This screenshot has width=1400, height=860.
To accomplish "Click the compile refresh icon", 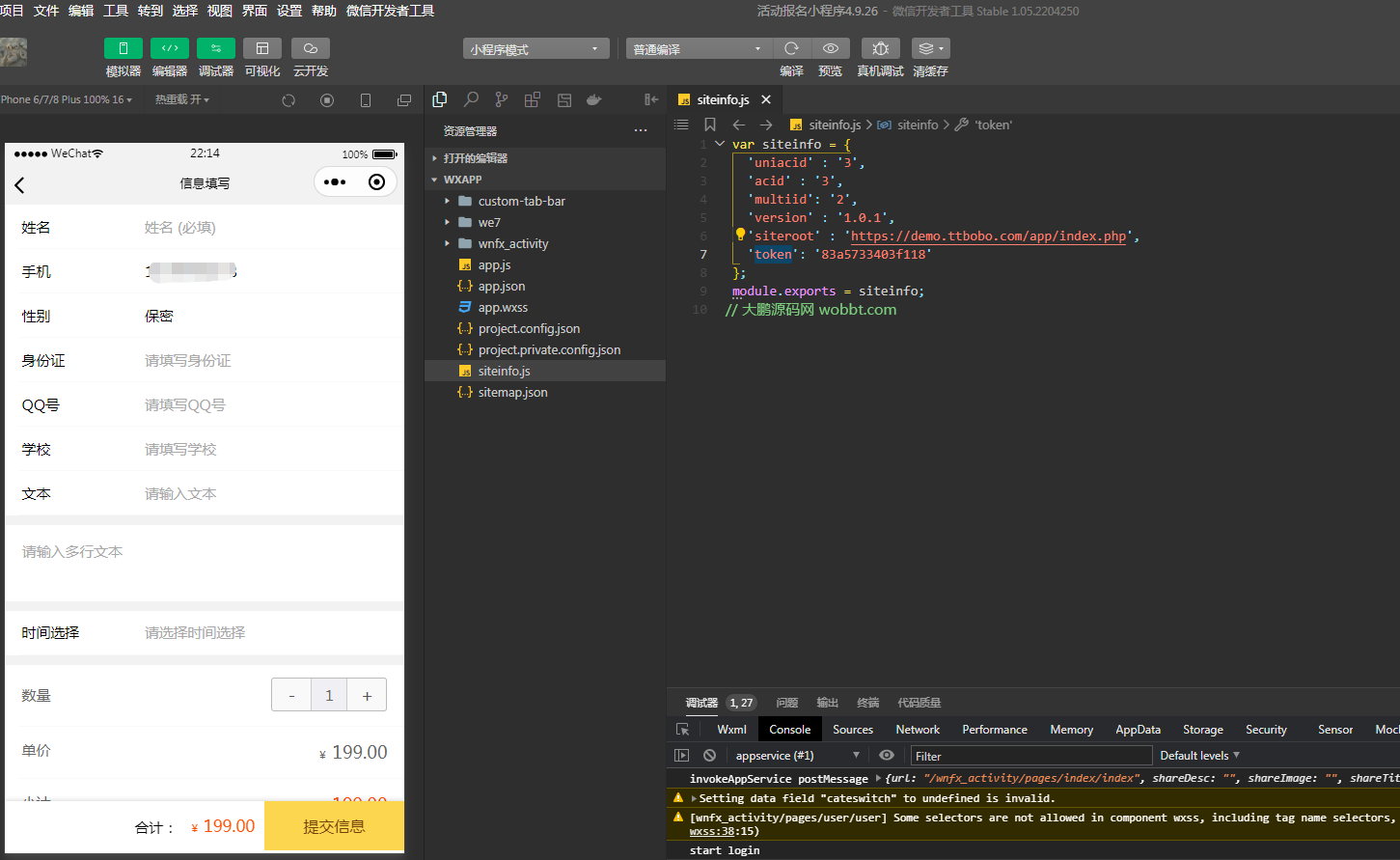I will coord(791,48).
